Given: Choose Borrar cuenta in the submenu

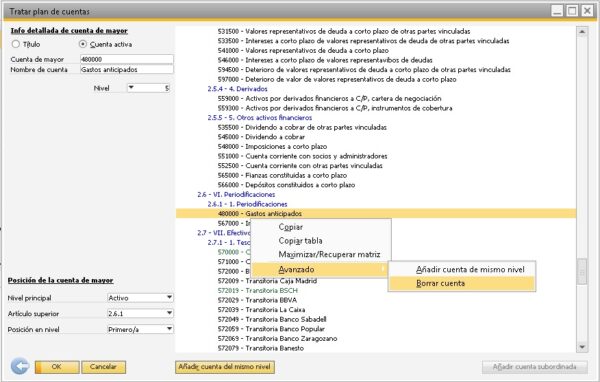Looking at the screenshot, I should [462, 284].
